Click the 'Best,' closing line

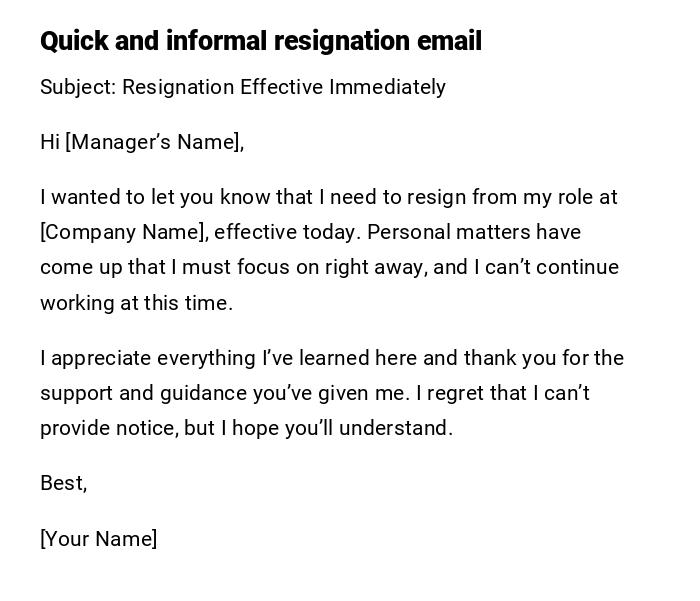point(63,483)
